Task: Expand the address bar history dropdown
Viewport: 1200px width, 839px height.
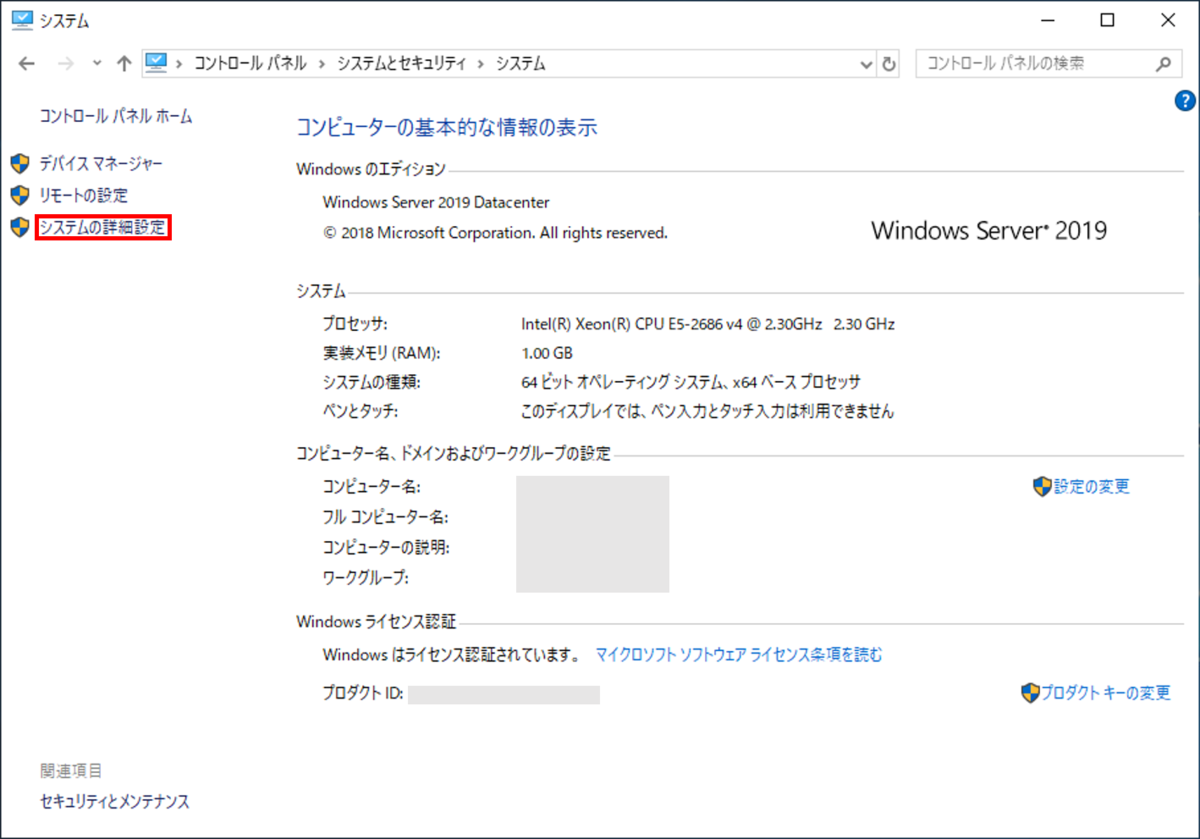Action: tap(866, 62)
